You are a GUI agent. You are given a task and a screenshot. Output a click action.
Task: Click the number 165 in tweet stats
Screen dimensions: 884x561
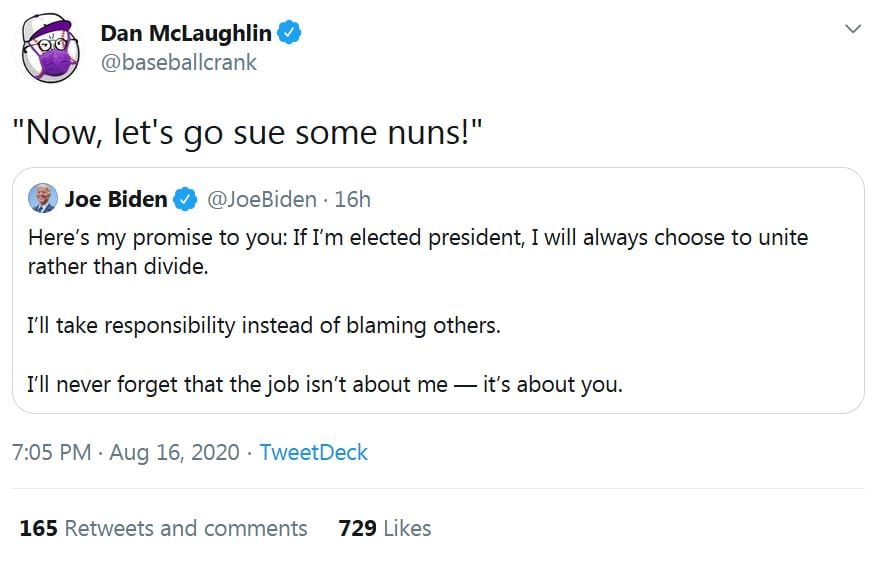[38, 528]
